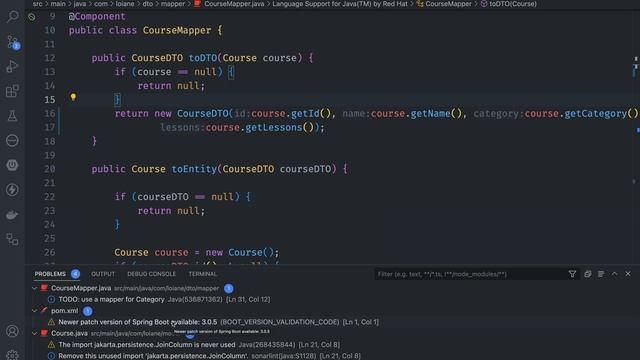Screen dimensions: 640x360
Task: Focus the problems filter input field
Action: click(x=471, y=274)
